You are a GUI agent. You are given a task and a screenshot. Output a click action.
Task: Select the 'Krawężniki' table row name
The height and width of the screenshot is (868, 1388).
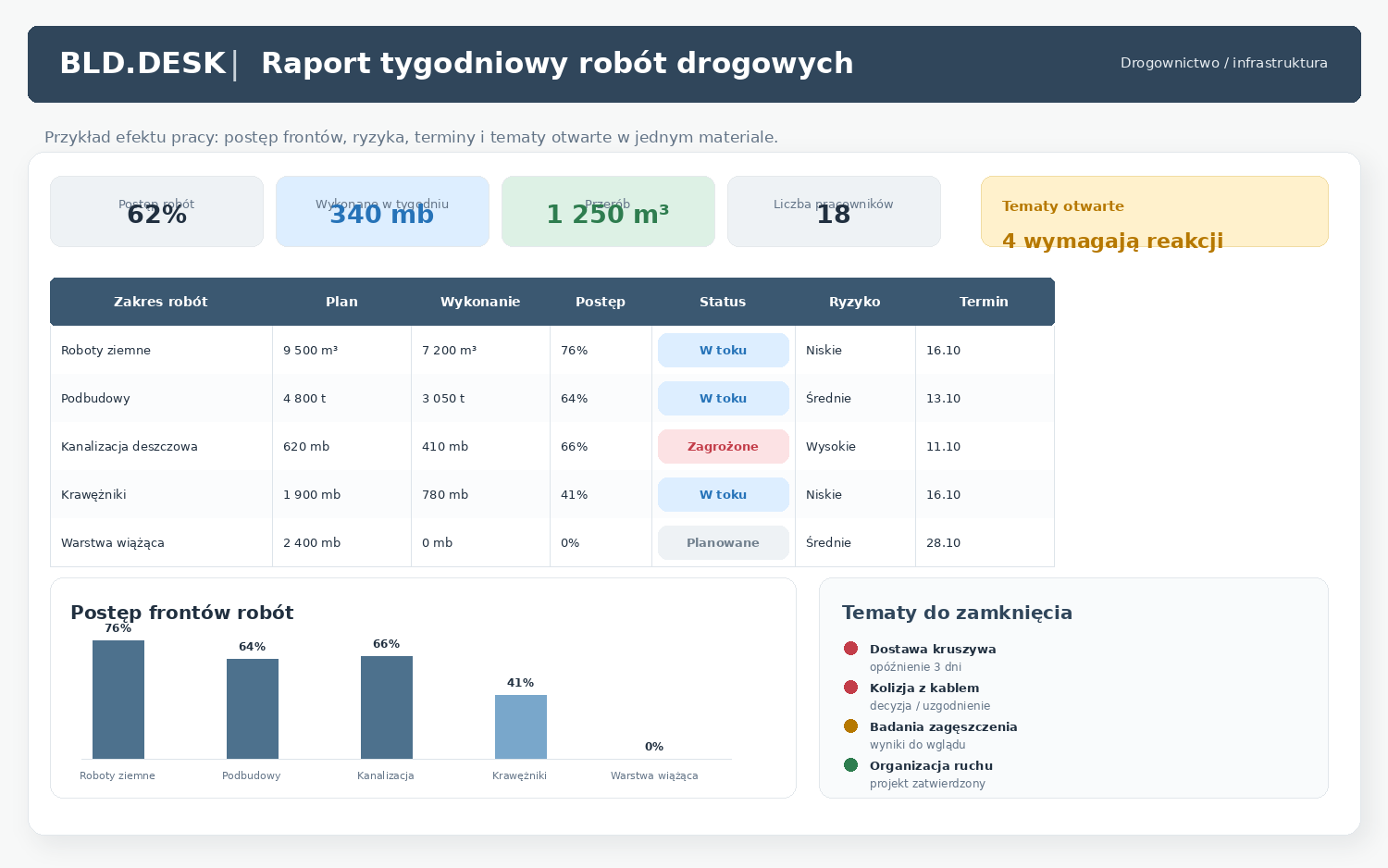coord(93,495)
